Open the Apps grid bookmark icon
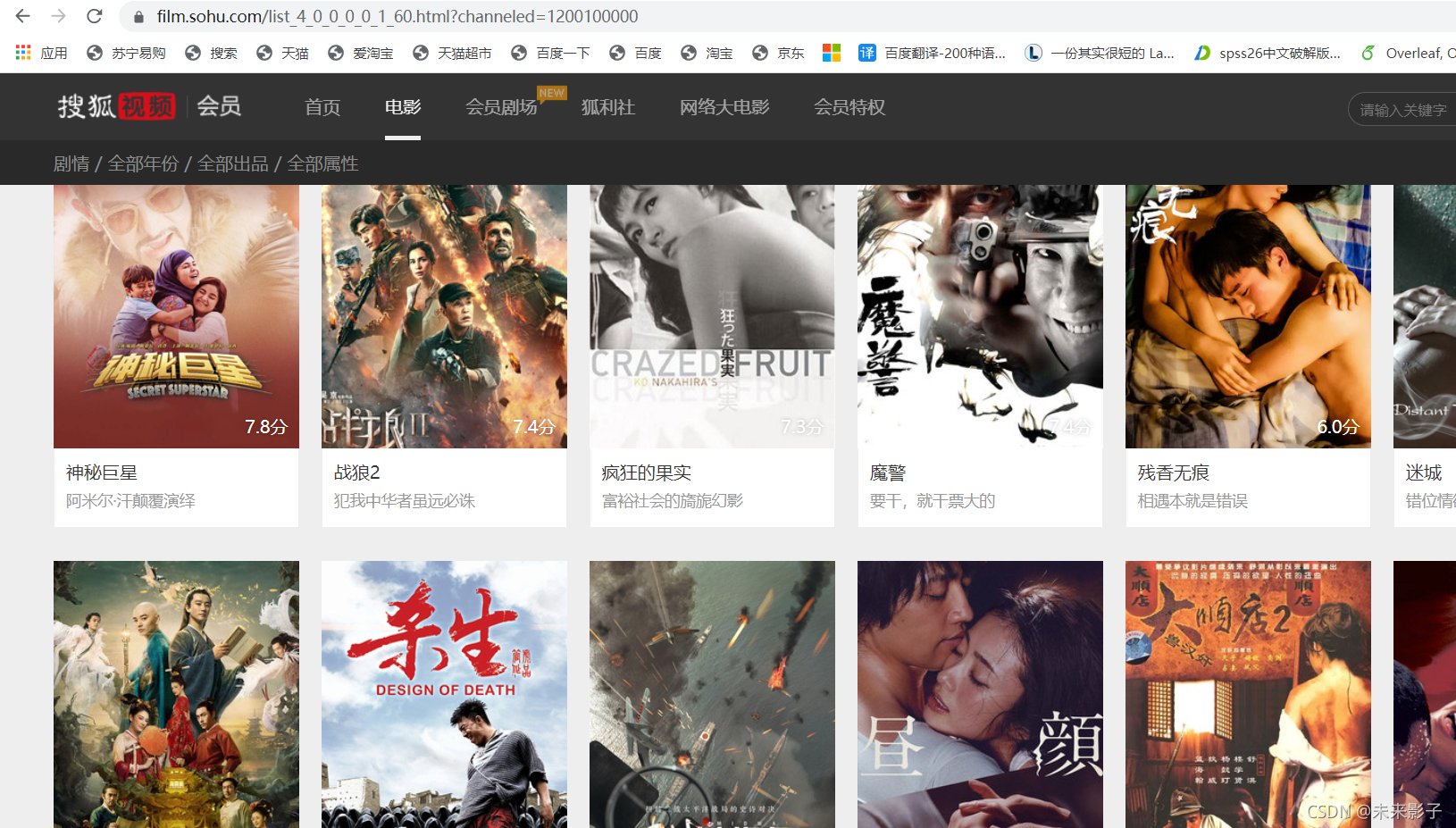This screenshot has height=828, width=1456. 23,53
